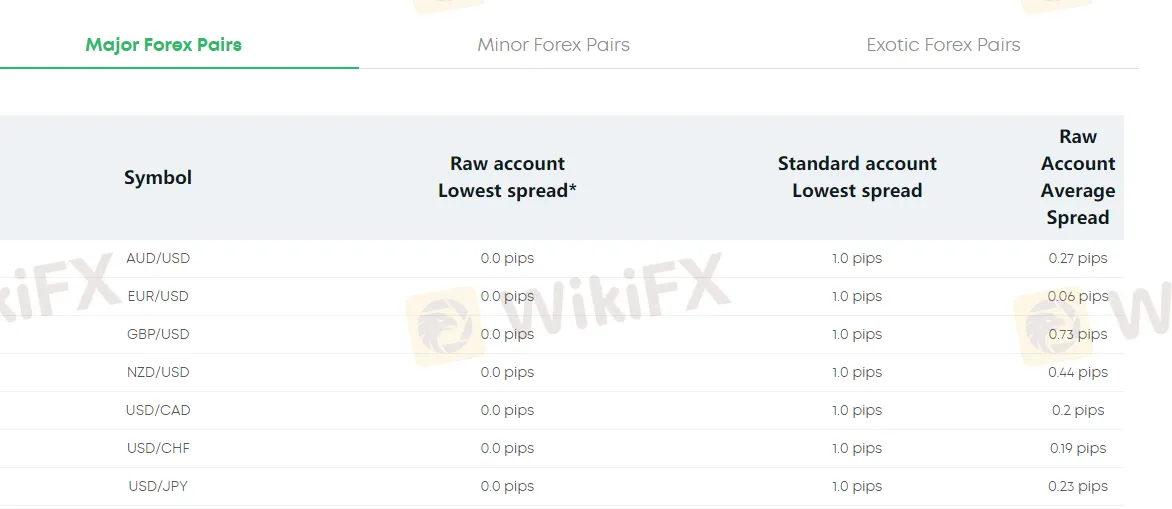Click NZD/USD average spread 0.44 pips
1172x509 pixels.
(x=1078, y=373)
